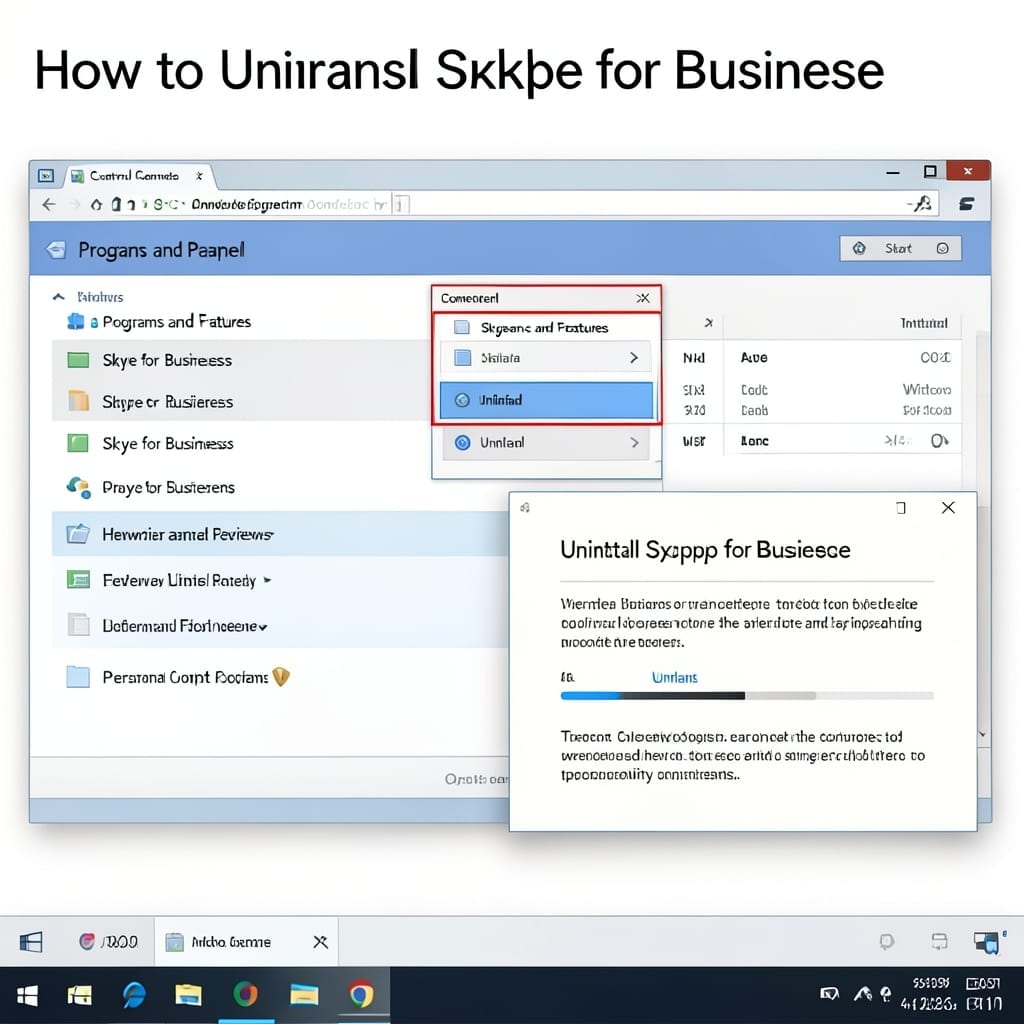This screenshot has width=1024, height=1024.
Task: Click the chat bubble icon in lower bar
Action: click(x=886, y=941)
